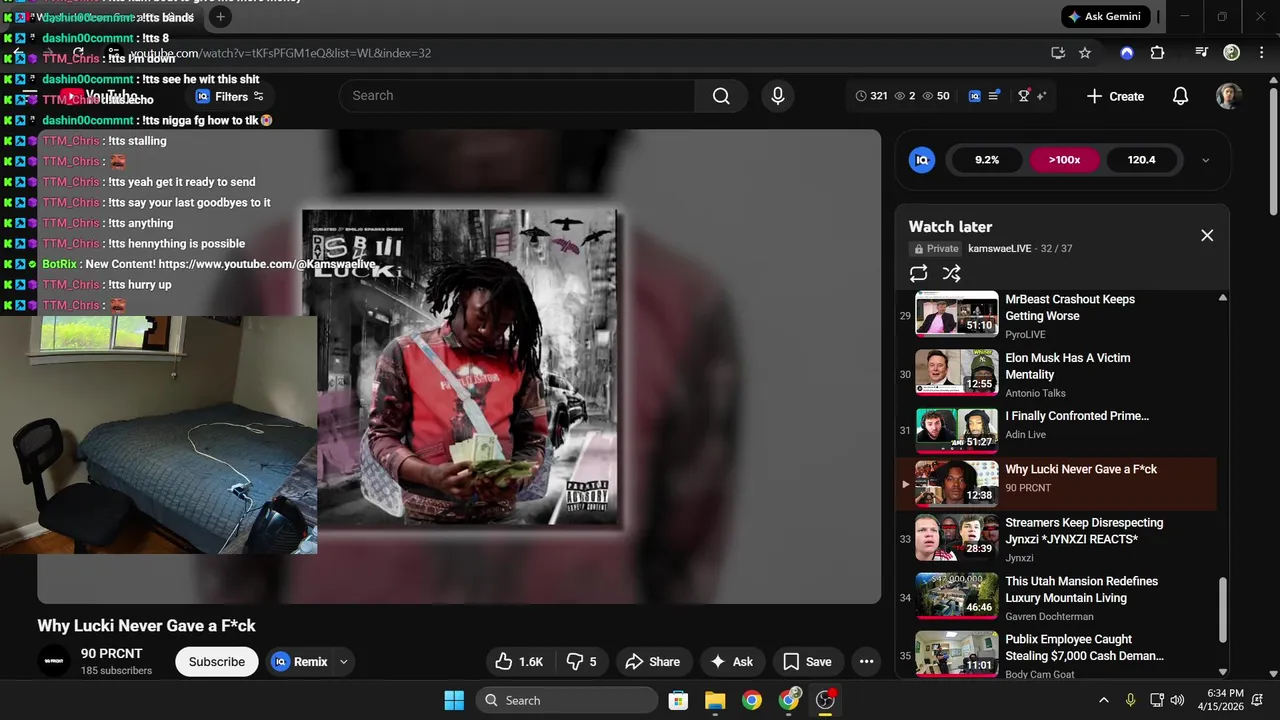Open the Remix dropdown arrow
1280x720 pixels.
tap(344, 661)
